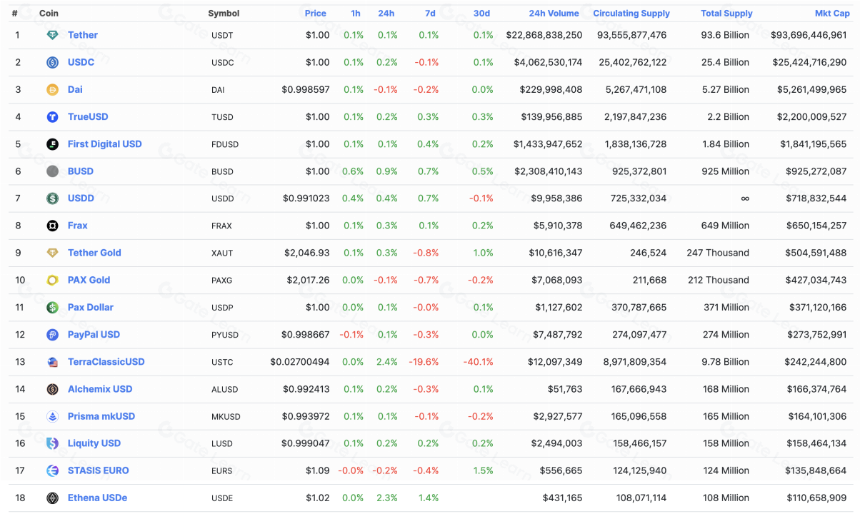Screen dimensions: 860x514
Task: Open the Tether Gold link
Action: (x=94, y=253)
